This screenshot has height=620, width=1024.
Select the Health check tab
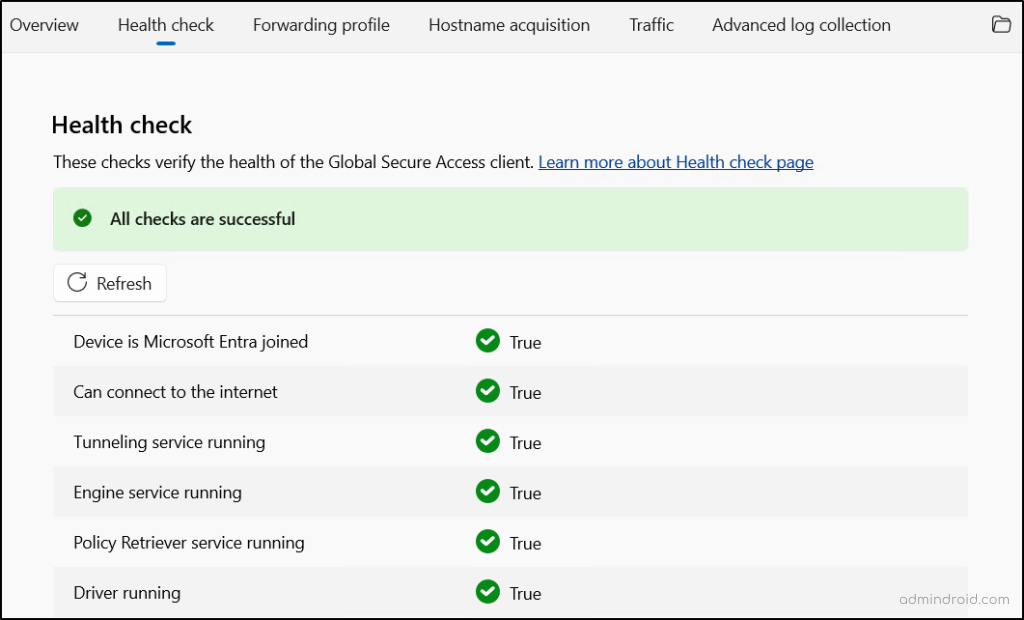(x=166, y=25)
